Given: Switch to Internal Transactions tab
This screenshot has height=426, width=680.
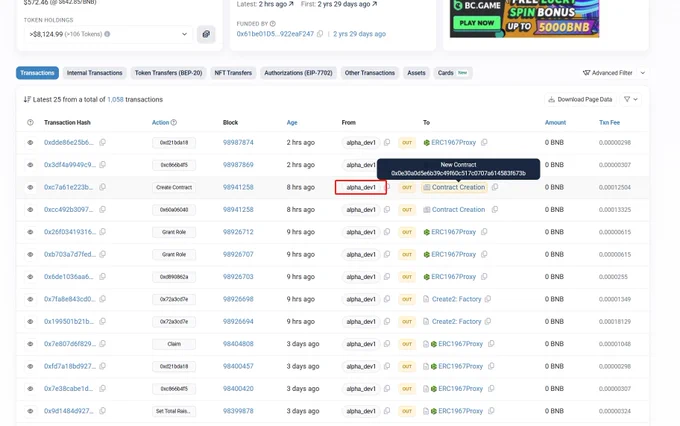Looking at the screenshot, I should (x=95, y=73).
